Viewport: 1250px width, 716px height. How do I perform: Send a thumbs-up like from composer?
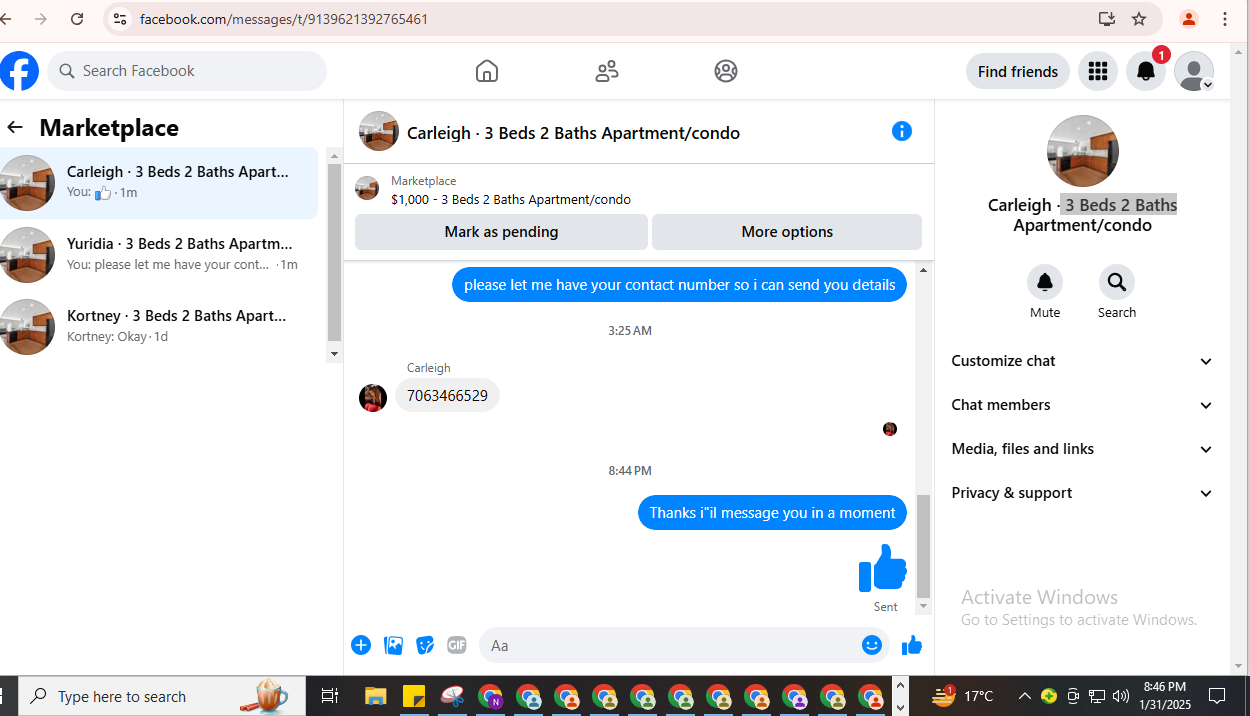[x=911, y=645]
